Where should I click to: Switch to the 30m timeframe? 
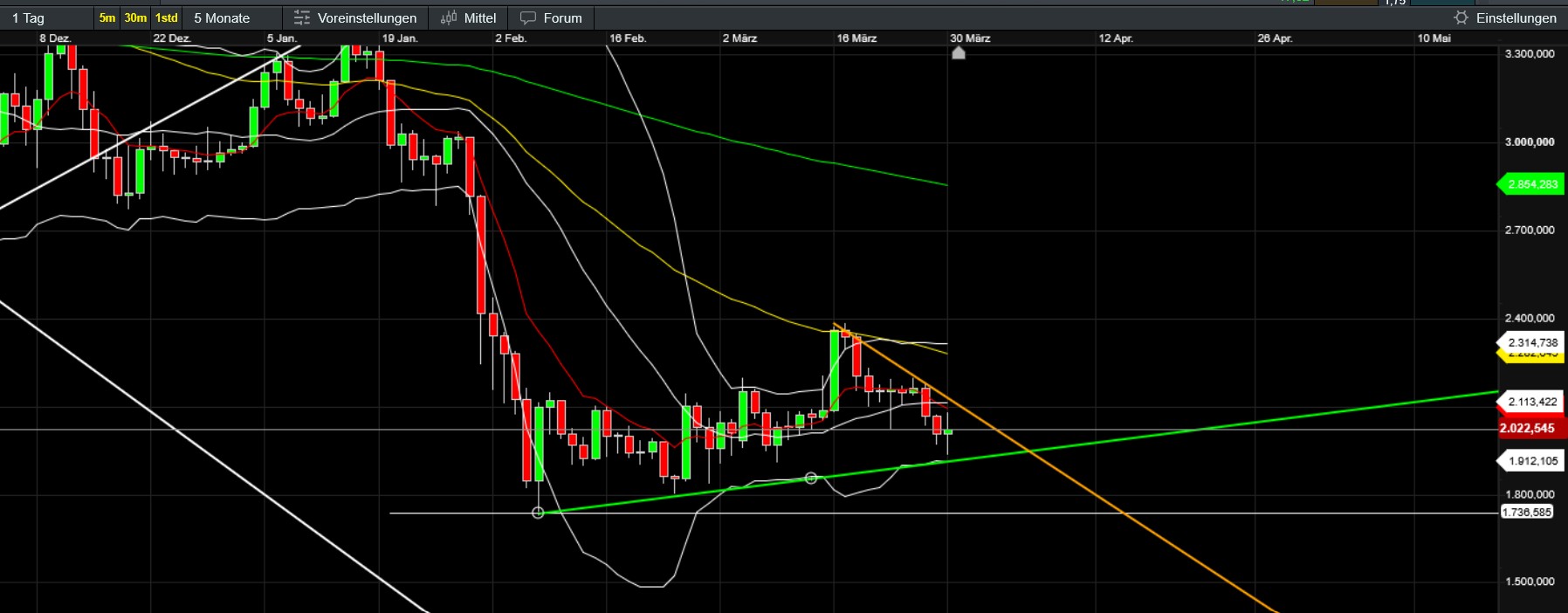coord(135,17)
